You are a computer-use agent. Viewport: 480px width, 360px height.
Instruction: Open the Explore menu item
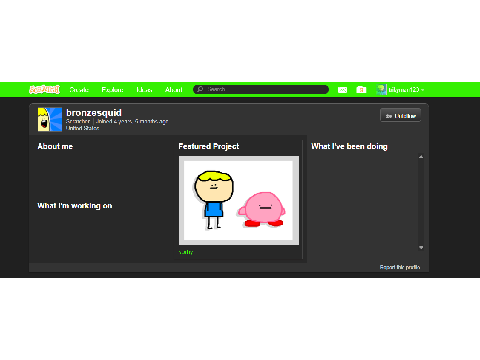click(x=112, y=90)
